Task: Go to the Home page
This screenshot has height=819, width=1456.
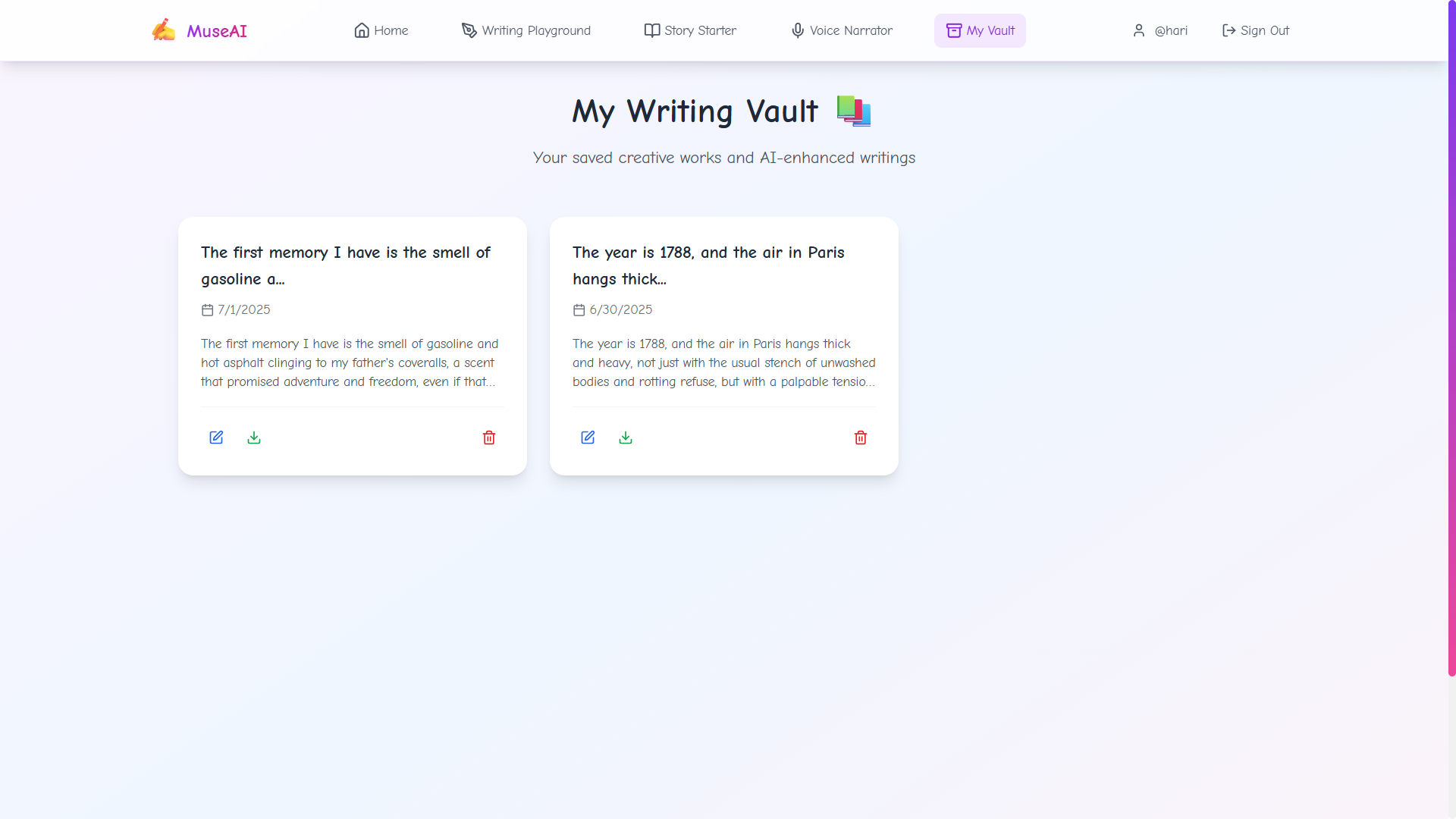Action: (x=381, y=30)
